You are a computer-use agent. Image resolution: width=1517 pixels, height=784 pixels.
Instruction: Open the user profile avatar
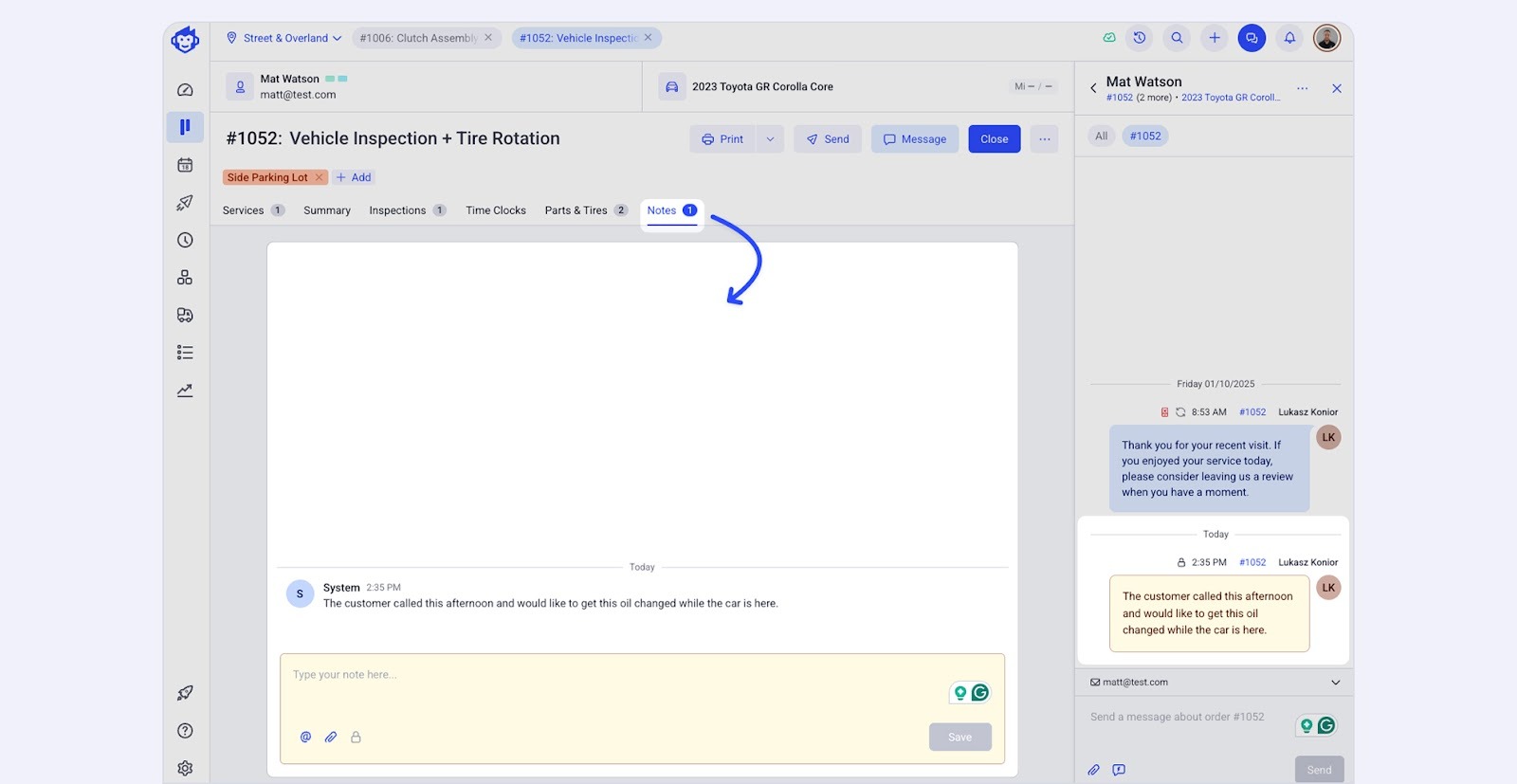pos(1326,38)
